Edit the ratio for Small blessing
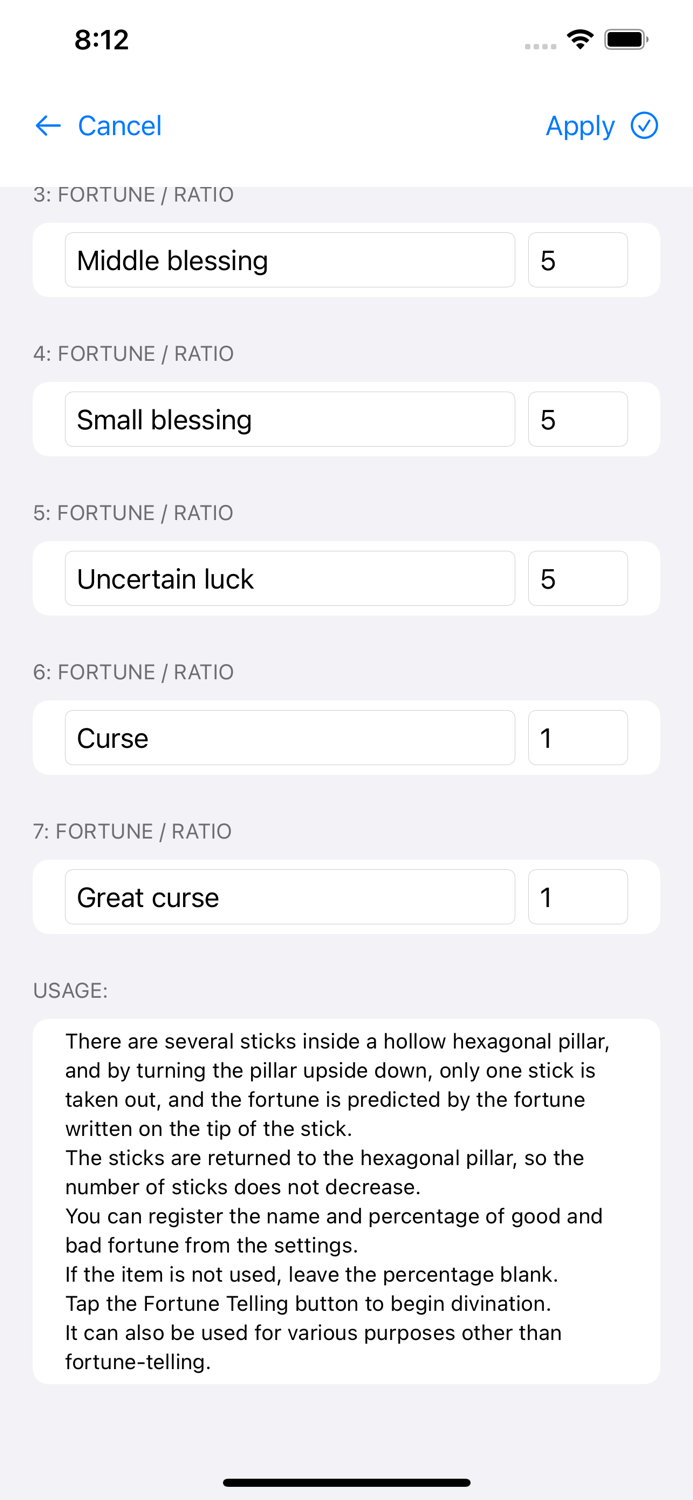 click(578, 419)
